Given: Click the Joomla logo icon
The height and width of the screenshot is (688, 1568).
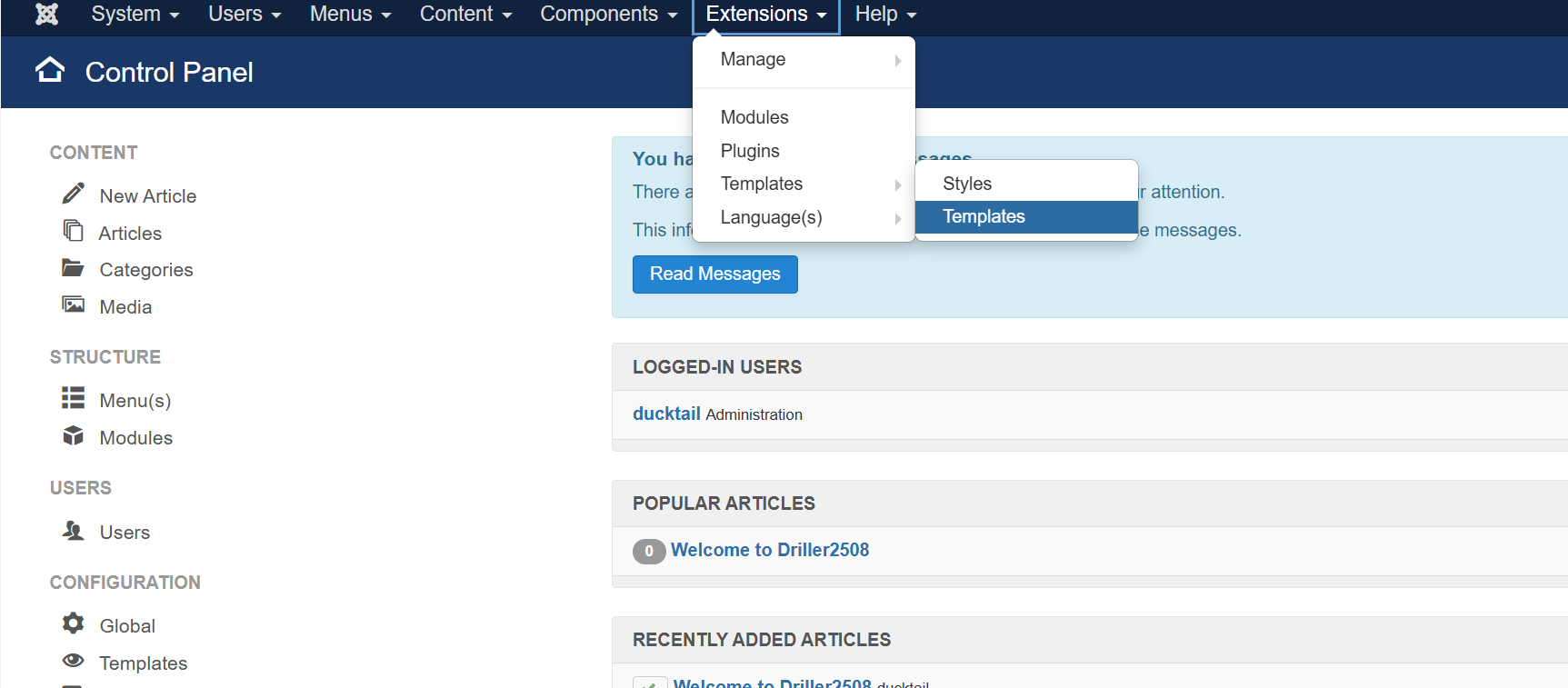Looking at the screenshot, I should pyautogui.click(x=46, y=14).
